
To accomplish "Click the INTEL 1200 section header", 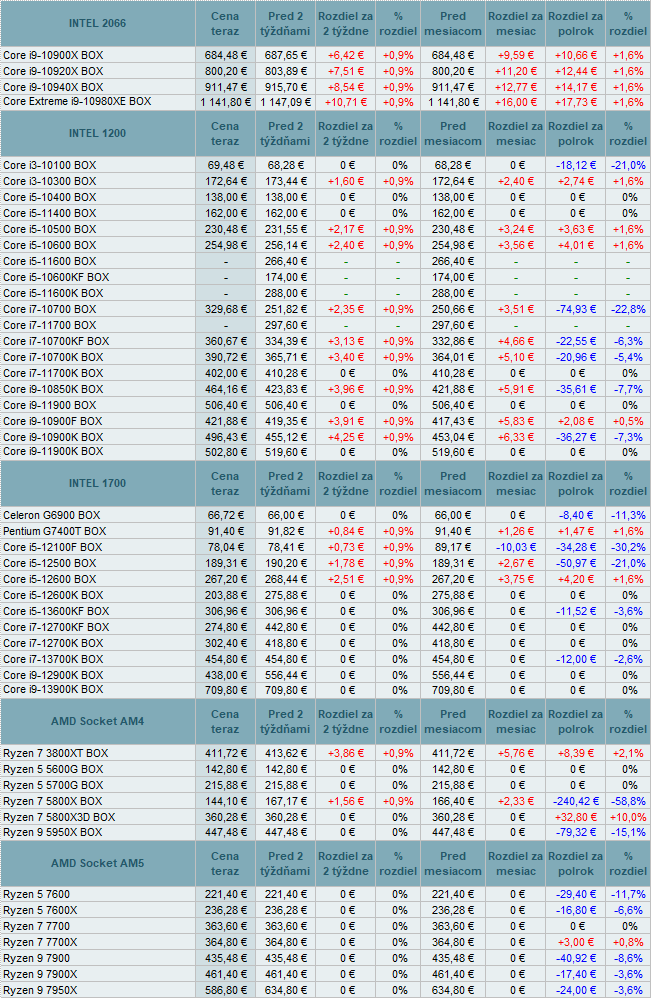I will 97,134.
